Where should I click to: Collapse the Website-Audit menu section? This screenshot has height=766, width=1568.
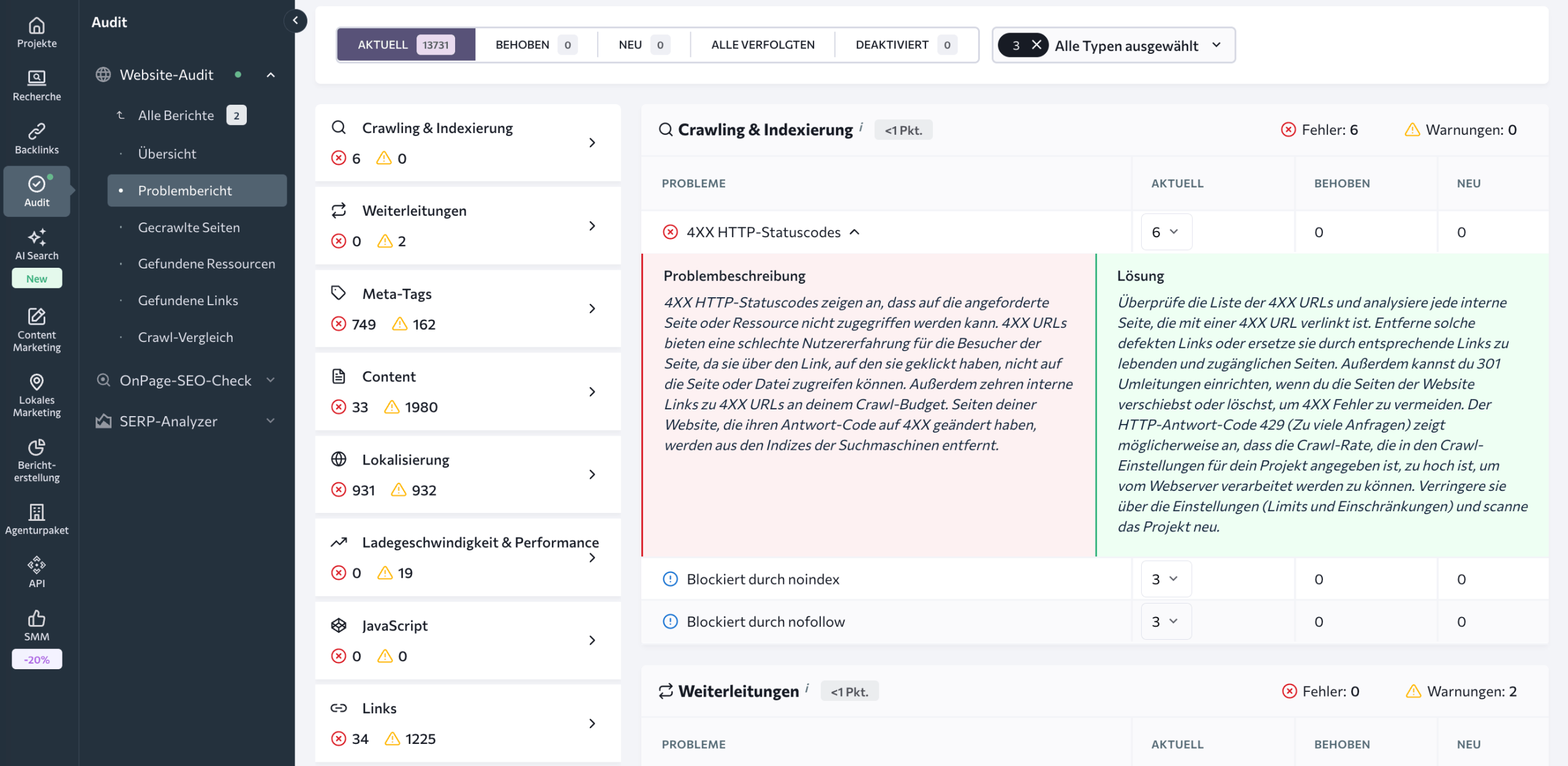(271, 75)
